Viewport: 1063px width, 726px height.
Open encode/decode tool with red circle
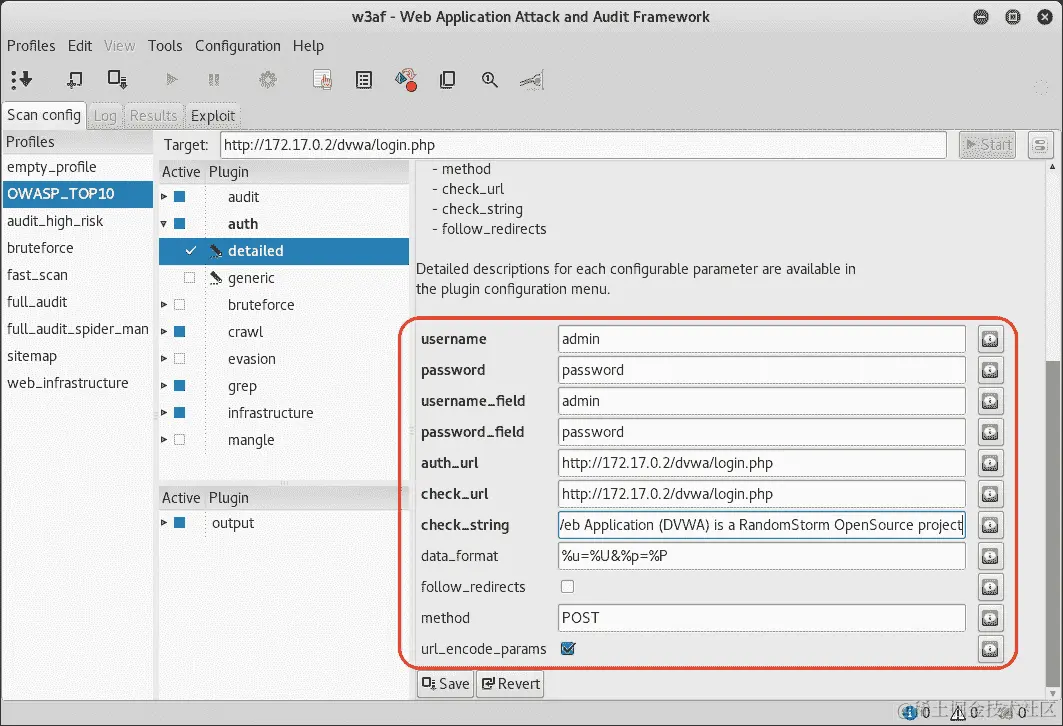405,80
